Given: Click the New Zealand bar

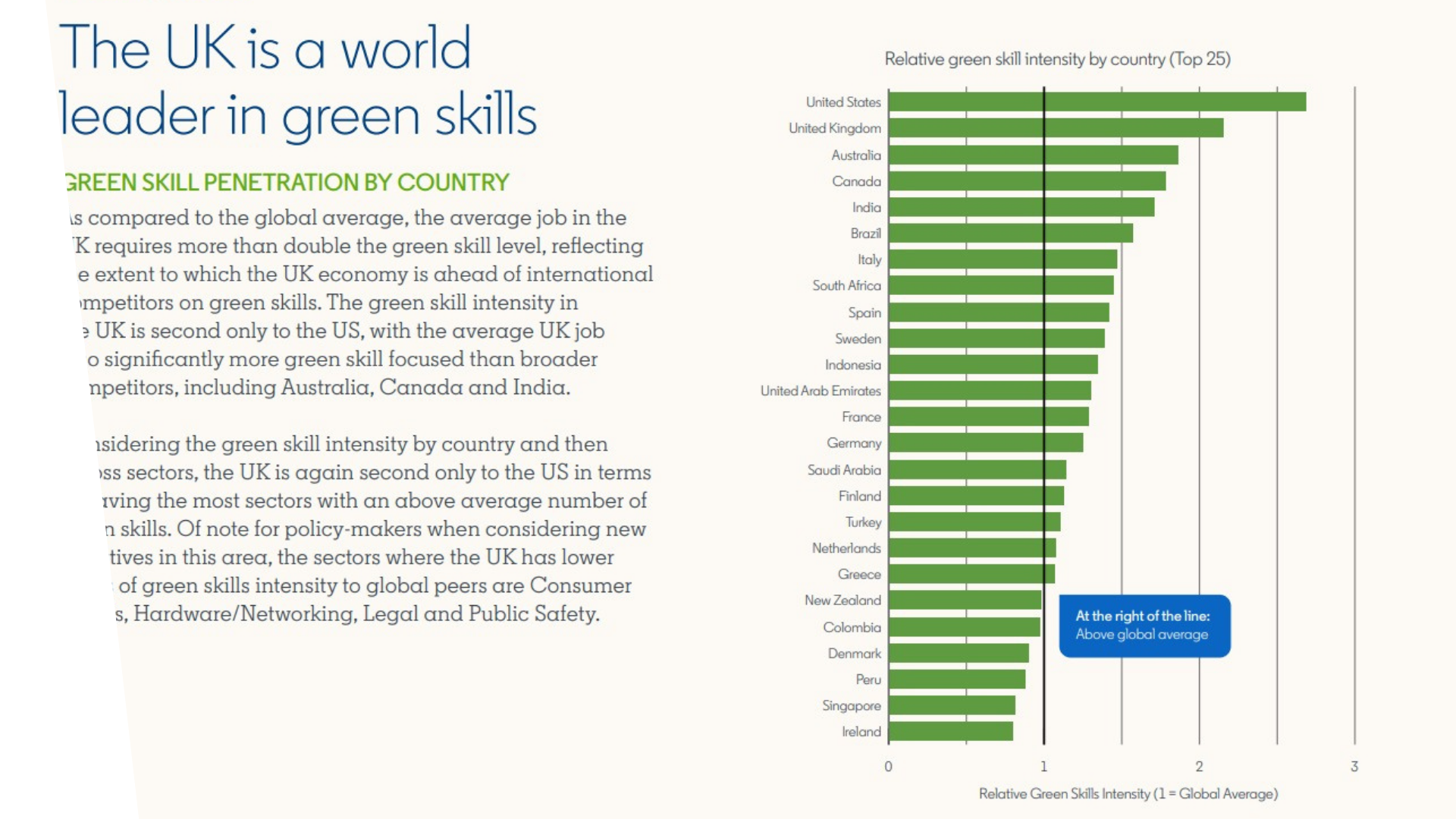Looking at the screenshot, I should (965, 600).
